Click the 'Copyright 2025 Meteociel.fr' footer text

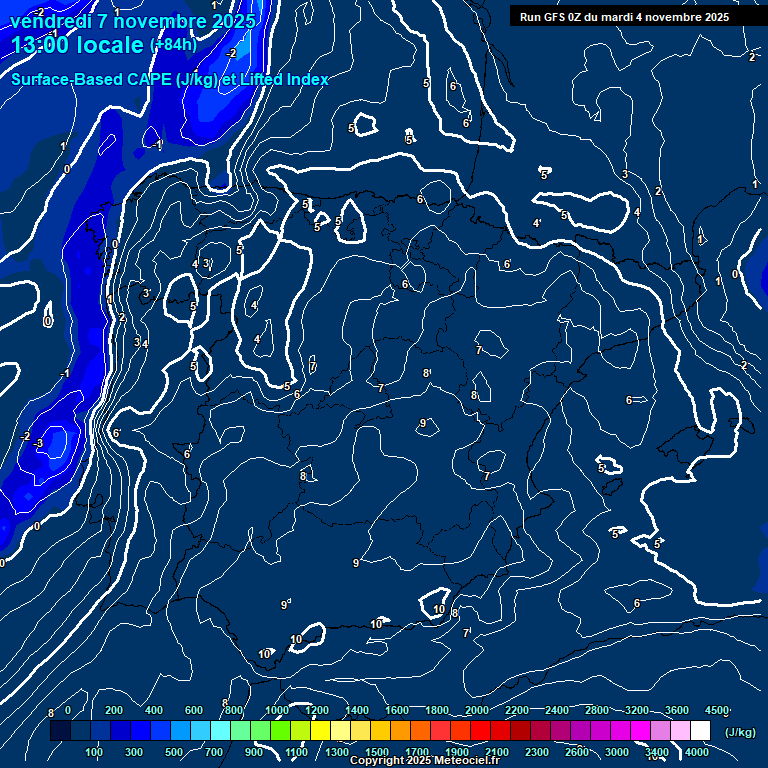(425, 761)
